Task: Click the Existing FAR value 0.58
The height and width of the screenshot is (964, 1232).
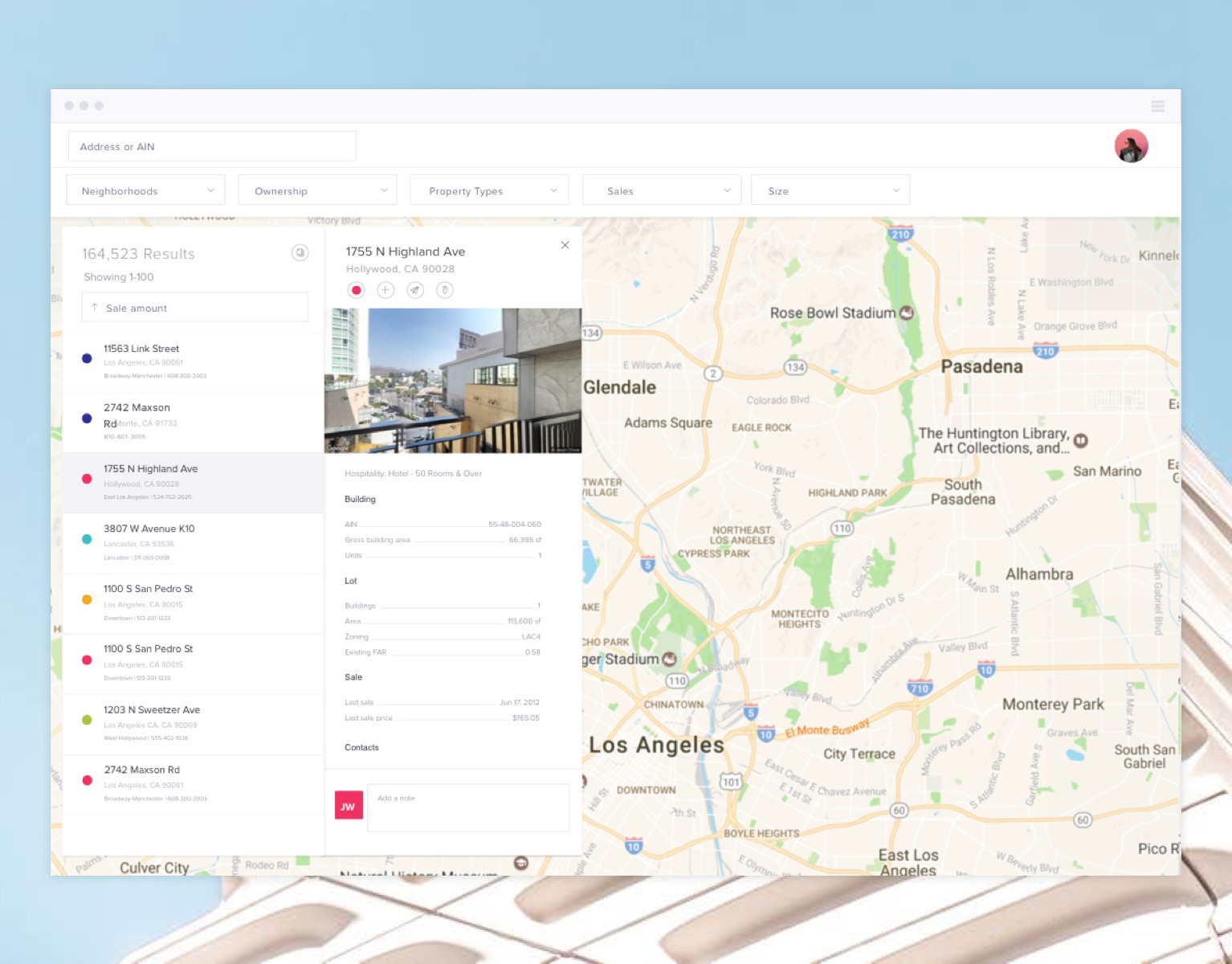Action: point(532,652)
